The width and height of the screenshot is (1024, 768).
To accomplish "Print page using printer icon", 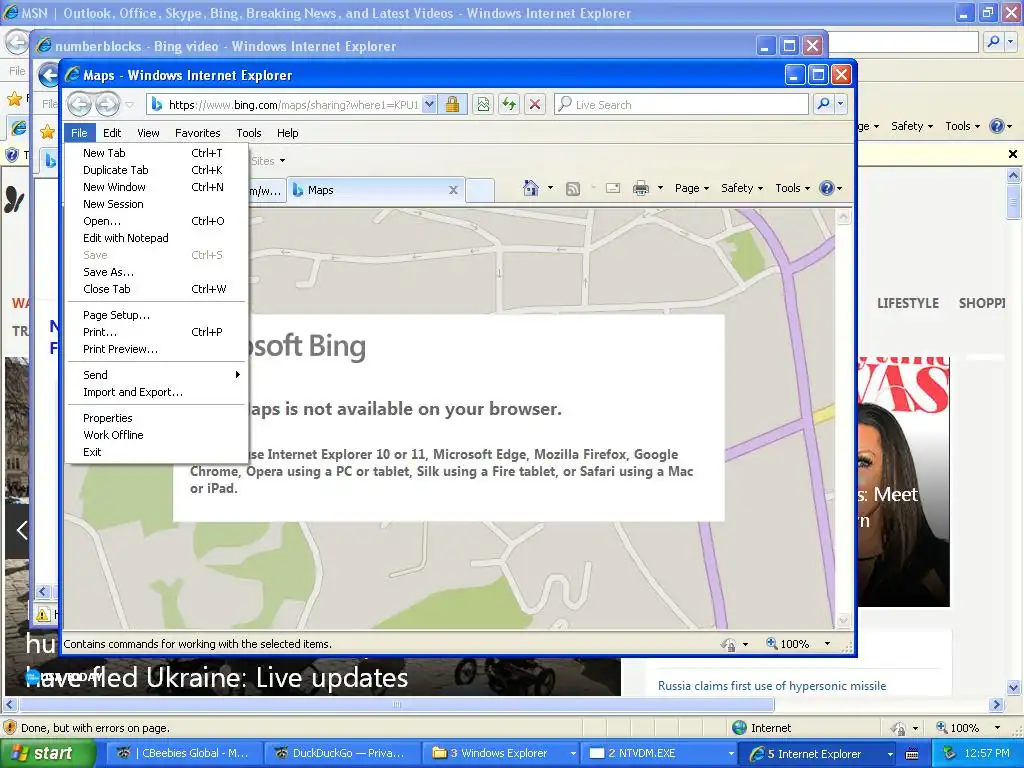I will coord(641,188).
